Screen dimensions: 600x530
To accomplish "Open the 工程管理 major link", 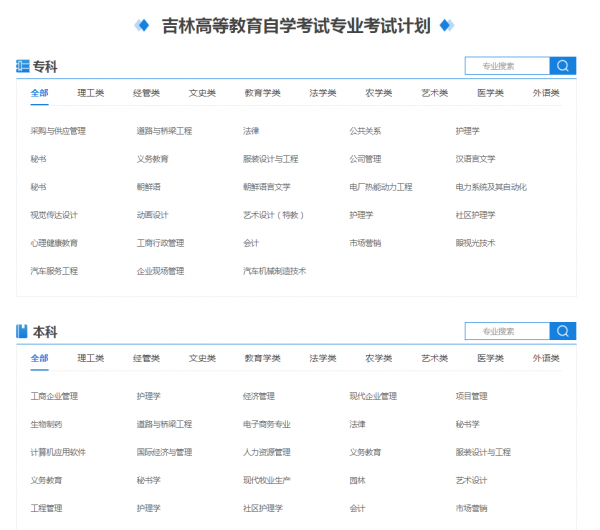I will point(46,508).
